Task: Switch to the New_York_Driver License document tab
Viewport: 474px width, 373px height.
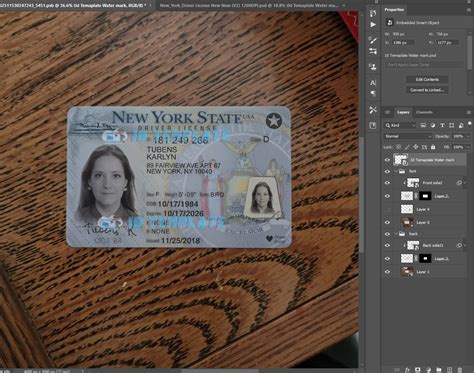Action: click(x=249, y=5)
